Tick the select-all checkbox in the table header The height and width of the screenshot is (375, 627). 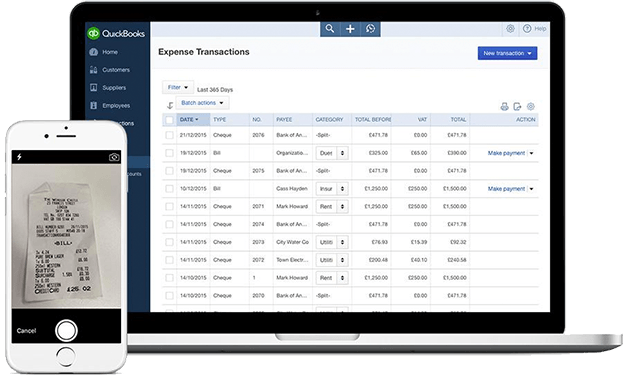coord(169,120)
